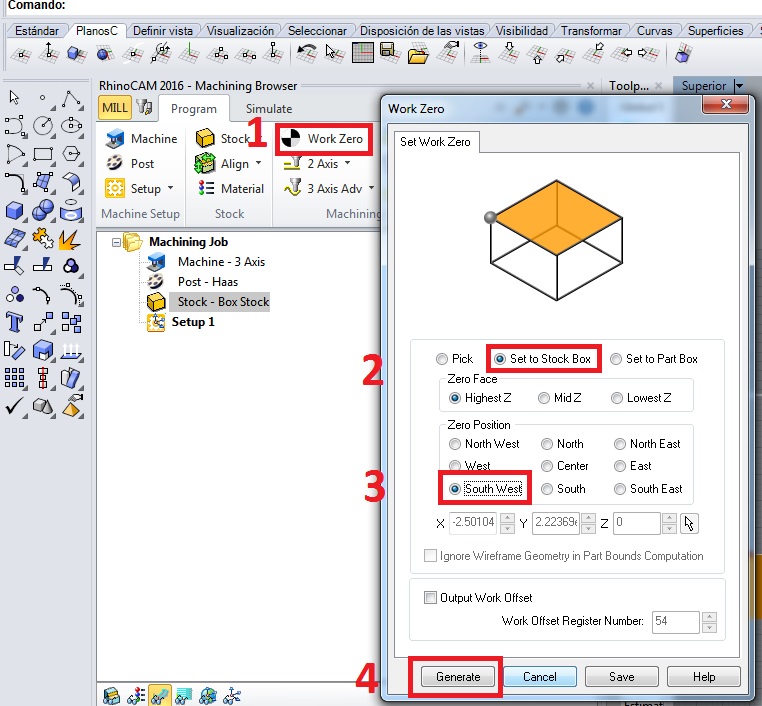Select the Rectangle tool
Viewport: 762px width, 706px height.
coord(43,155)
